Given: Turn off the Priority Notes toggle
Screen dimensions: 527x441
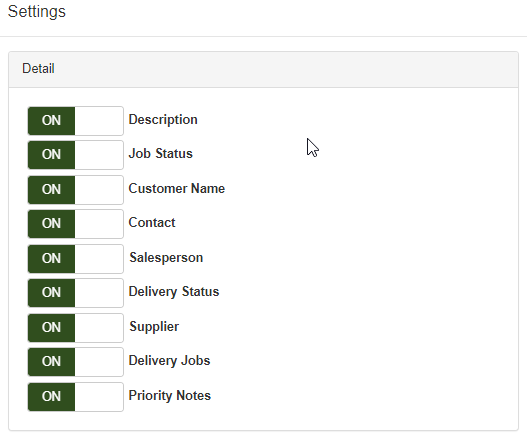Looking at the screenshot, I should click(x=76, y=397).
